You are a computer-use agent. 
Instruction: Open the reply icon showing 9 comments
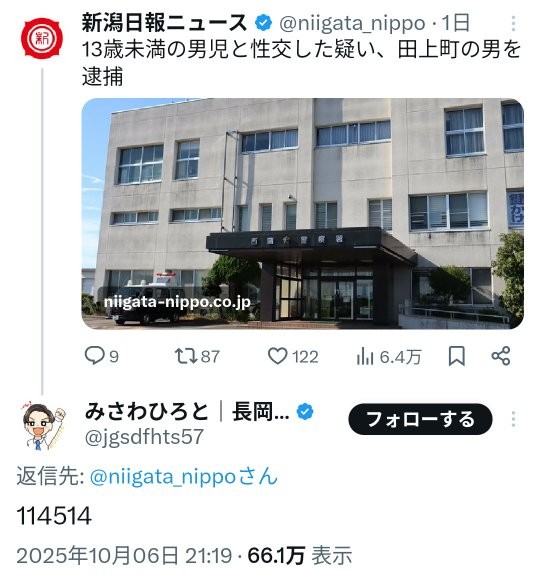pyautogui.click(x=95, y=356)
